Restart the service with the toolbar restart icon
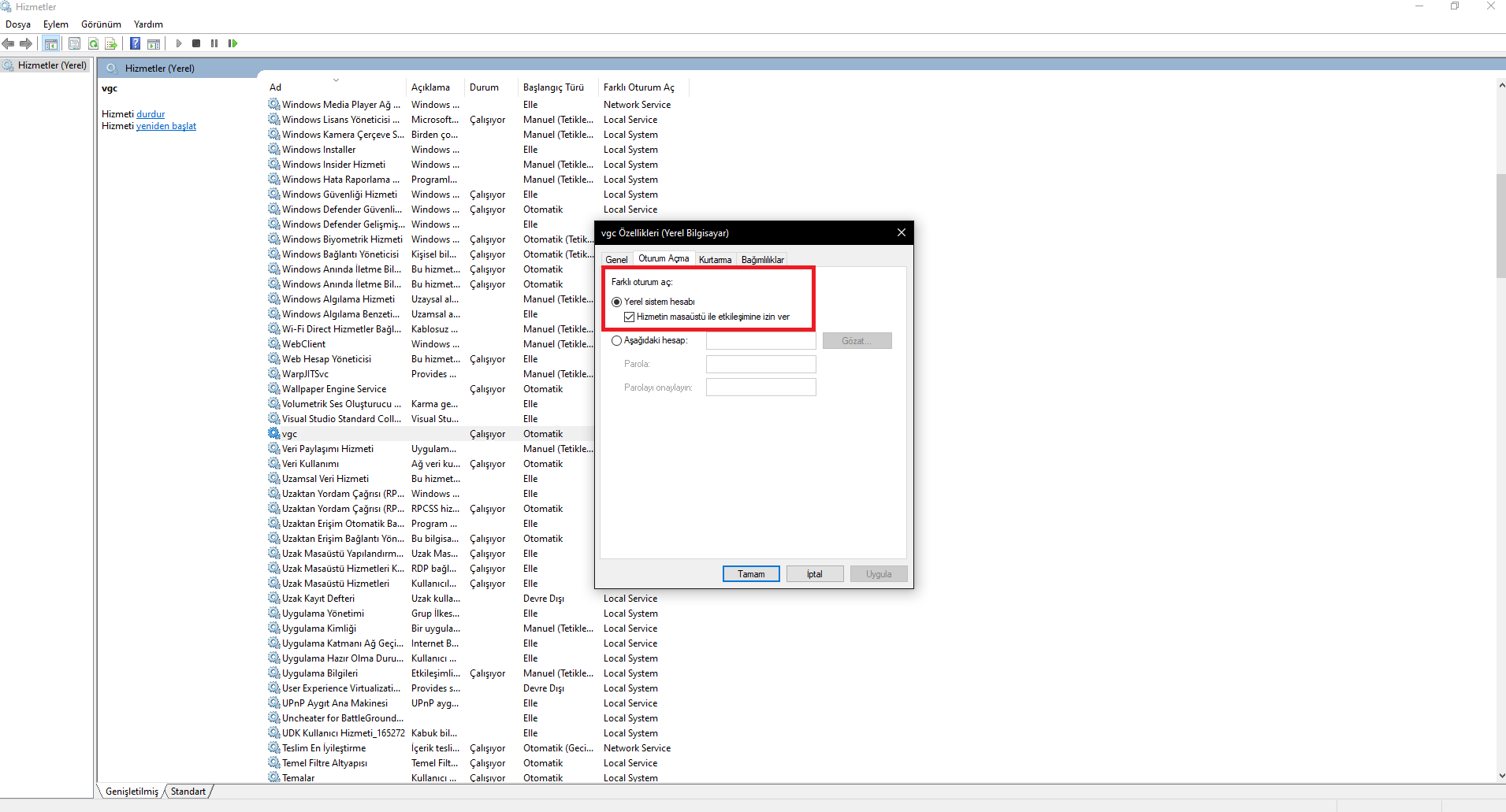1506x812 pixels. [x=232, y=43]
